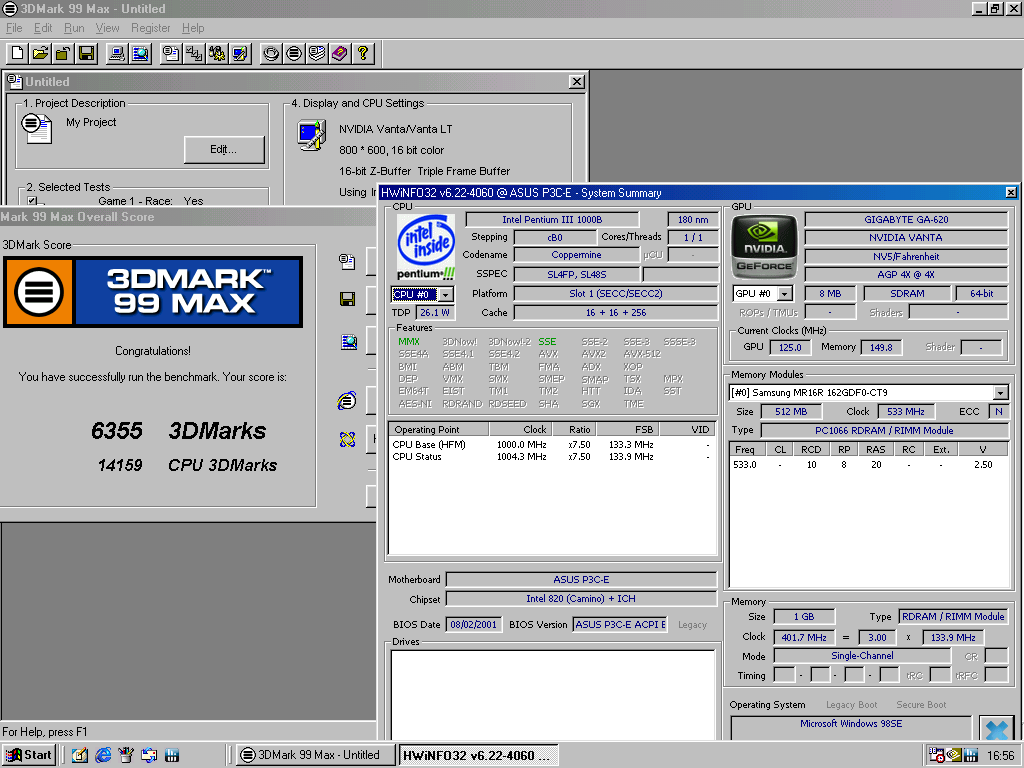Open the purple help book icon

coord(340,53)
